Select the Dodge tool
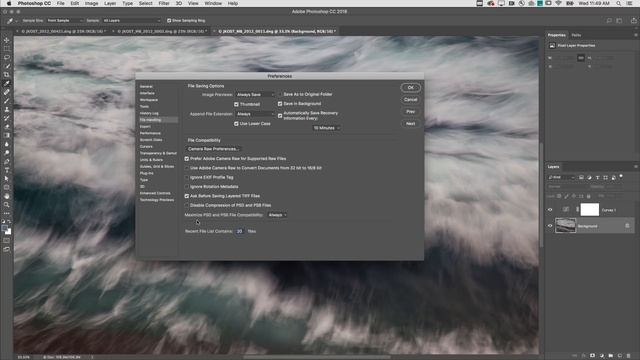 click(7, 153)
